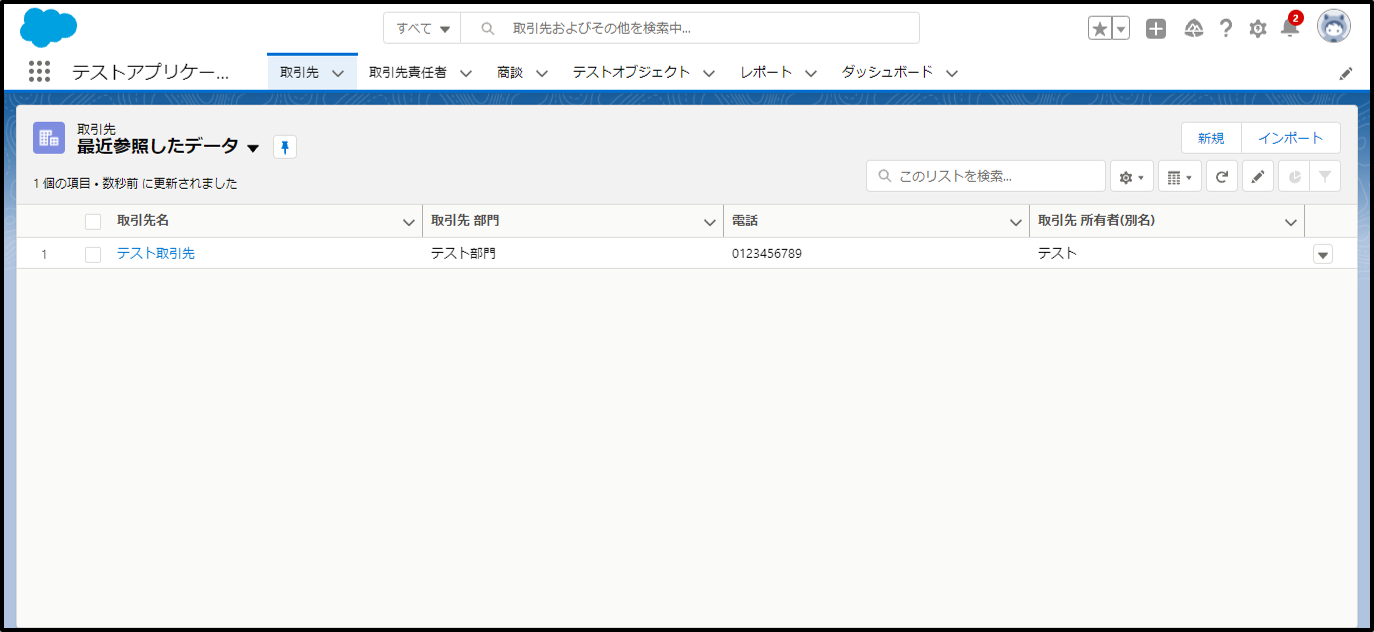
Task: Open the レポート tab
Action: (766, 73)
